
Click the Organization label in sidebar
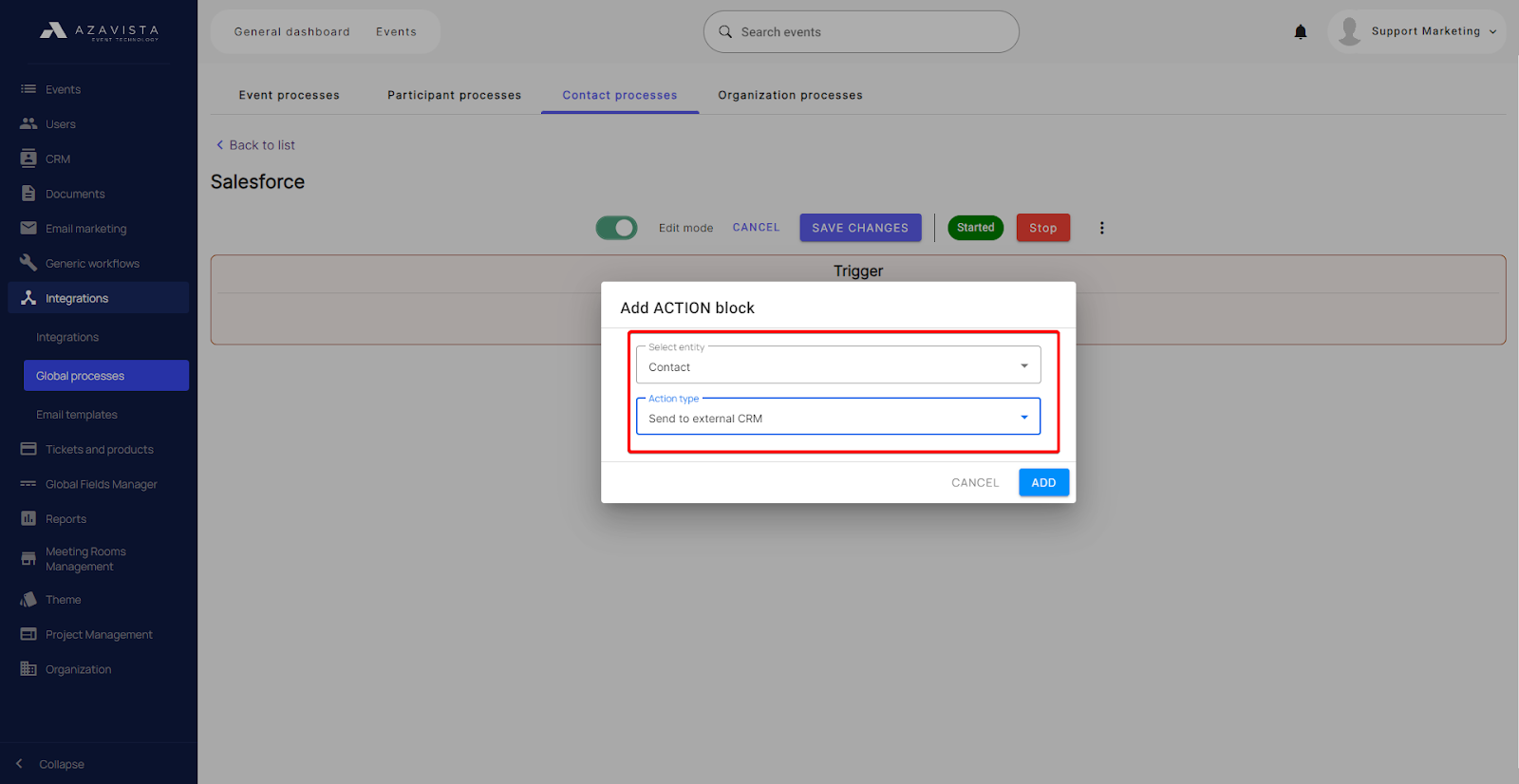tap(78, 669)
